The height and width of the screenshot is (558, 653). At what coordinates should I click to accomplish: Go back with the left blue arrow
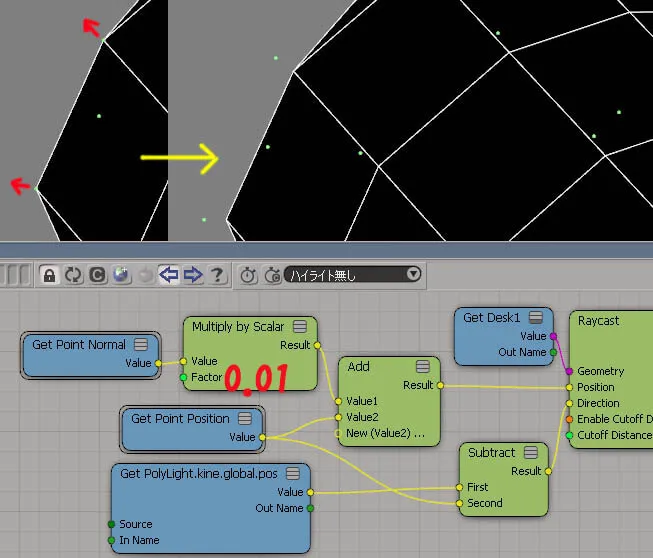169,275
